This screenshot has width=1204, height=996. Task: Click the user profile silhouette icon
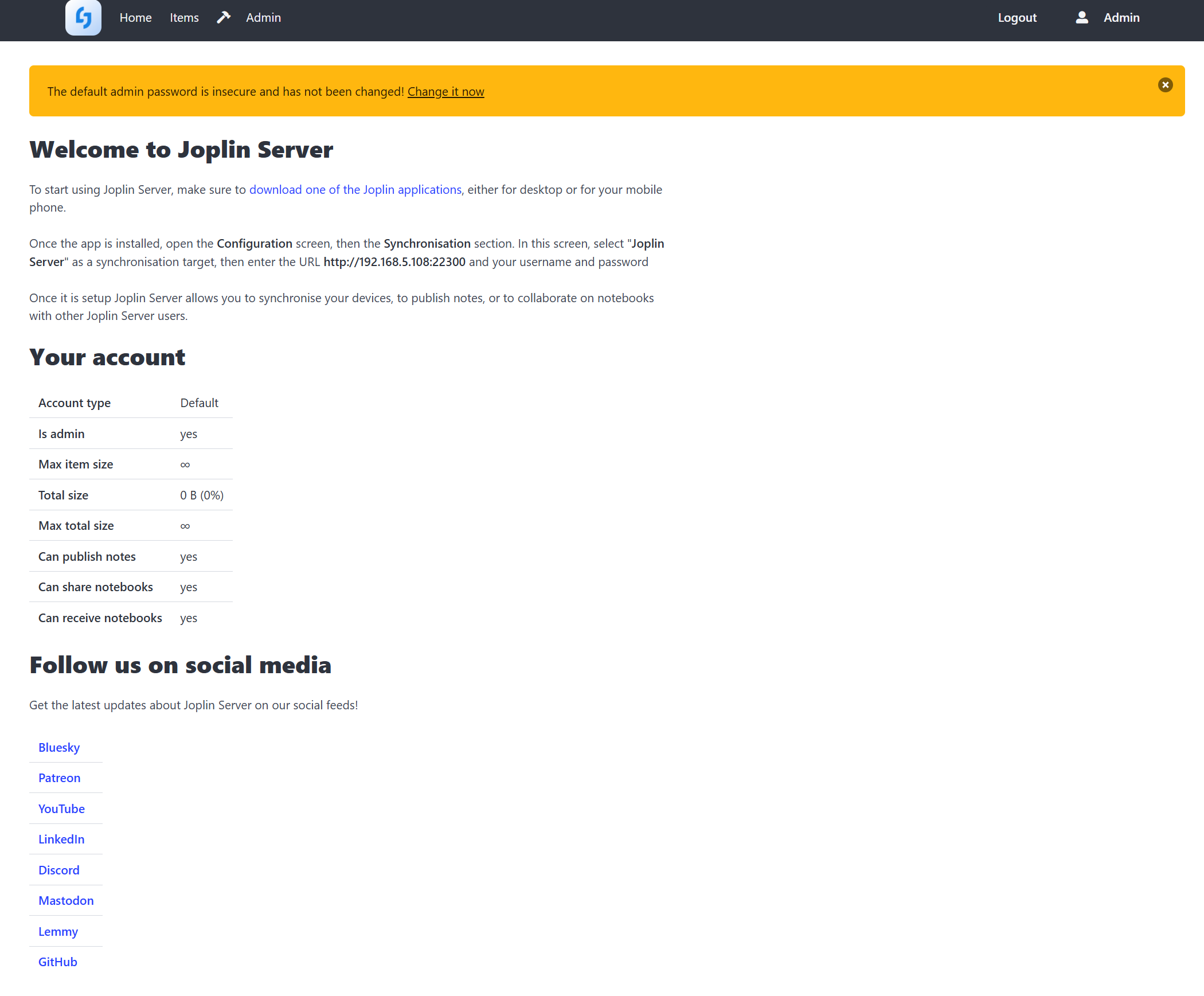coord(1081,18)
